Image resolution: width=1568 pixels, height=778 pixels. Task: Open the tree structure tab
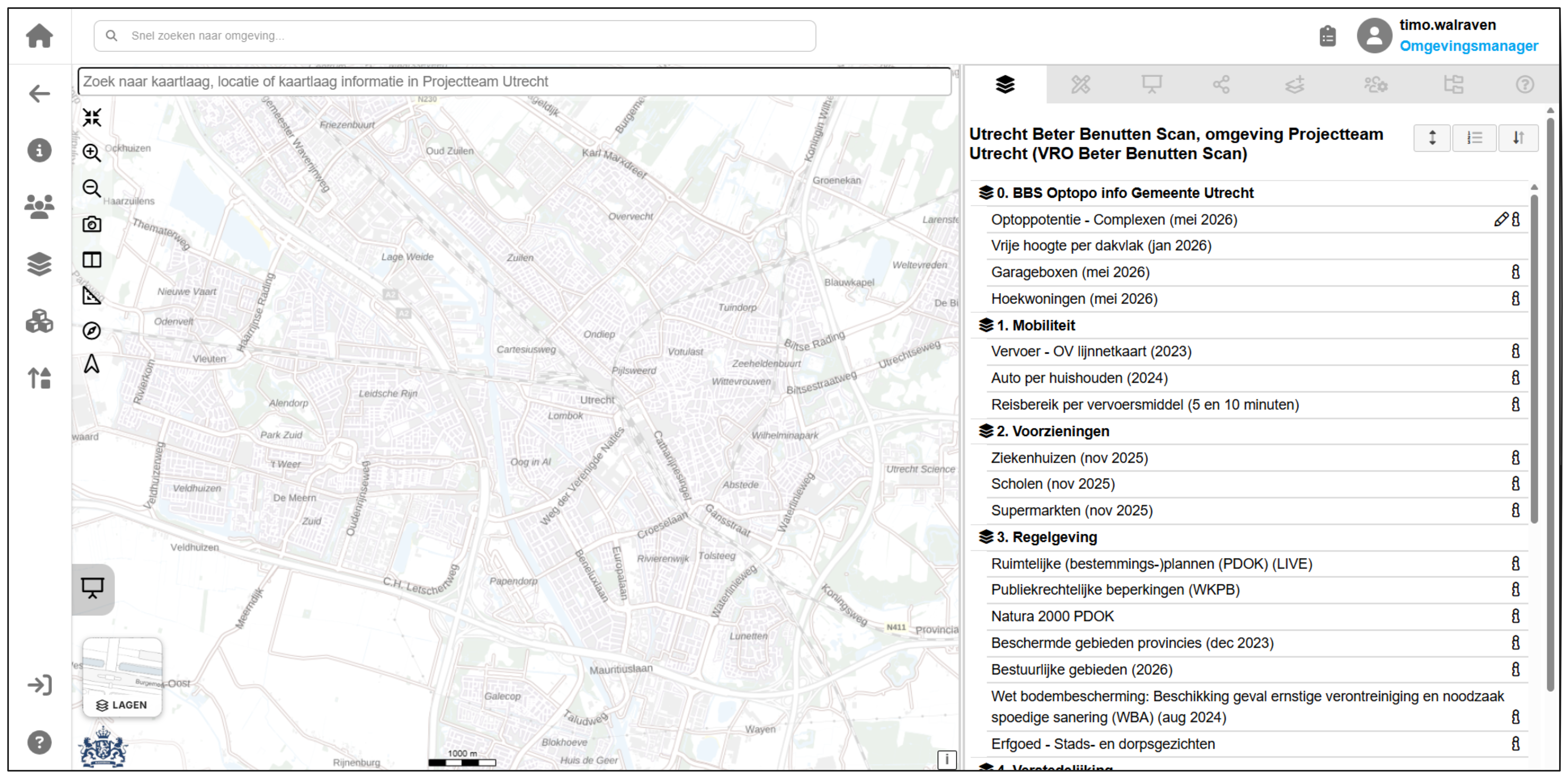[1453, 85]
